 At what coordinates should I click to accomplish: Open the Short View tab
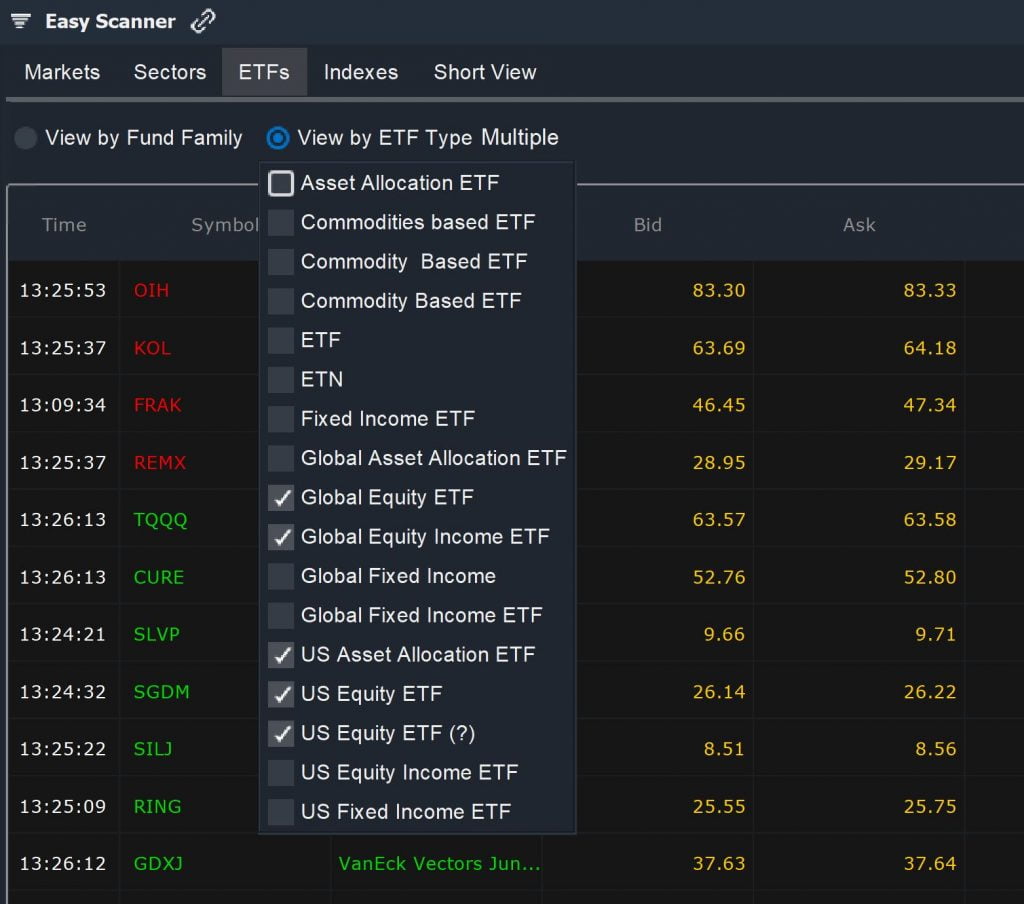484,71
